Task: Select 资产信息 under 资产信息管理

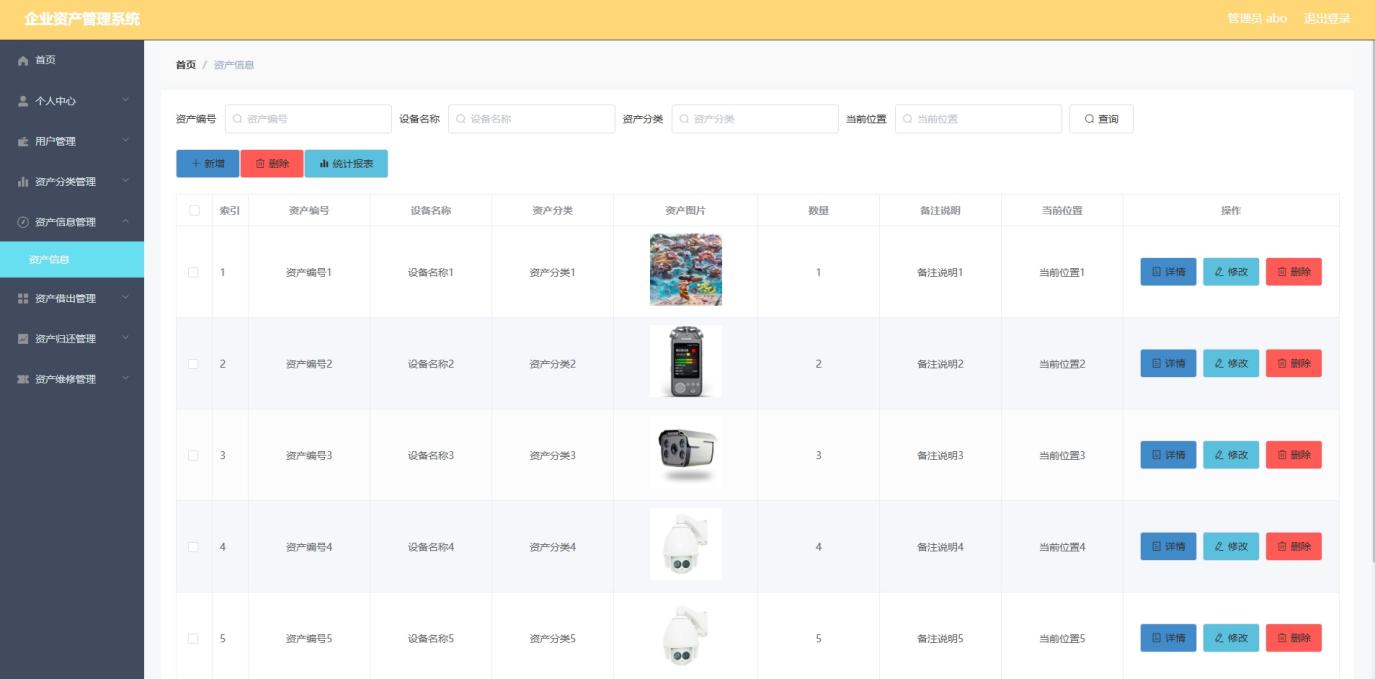Action: [72, 258]
